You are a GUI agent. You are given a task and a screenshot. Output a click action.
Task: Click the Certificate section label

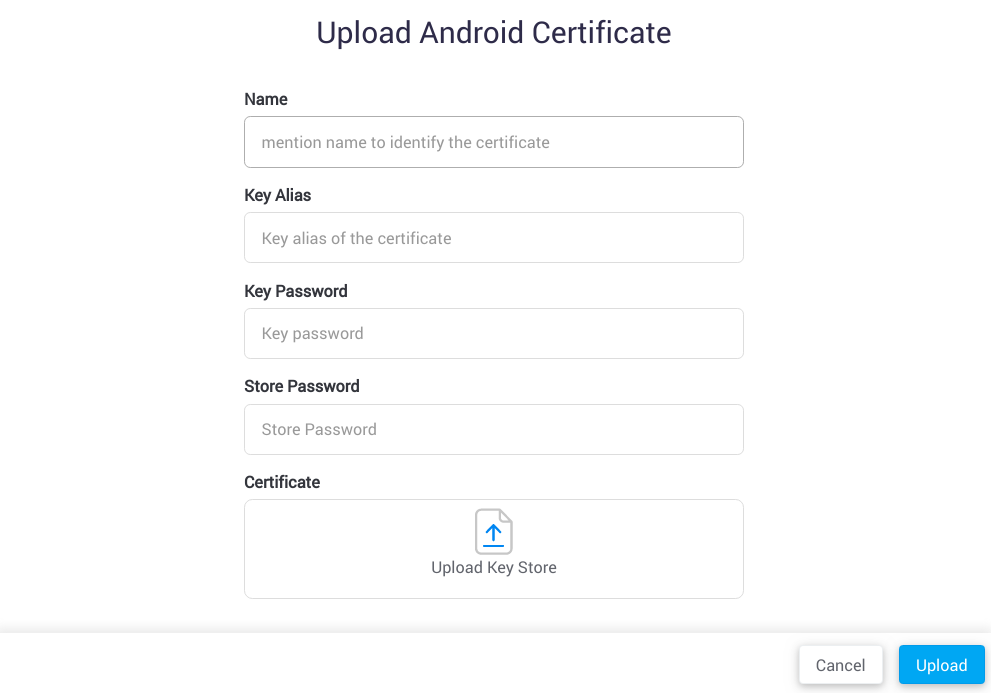pos(282,482)
